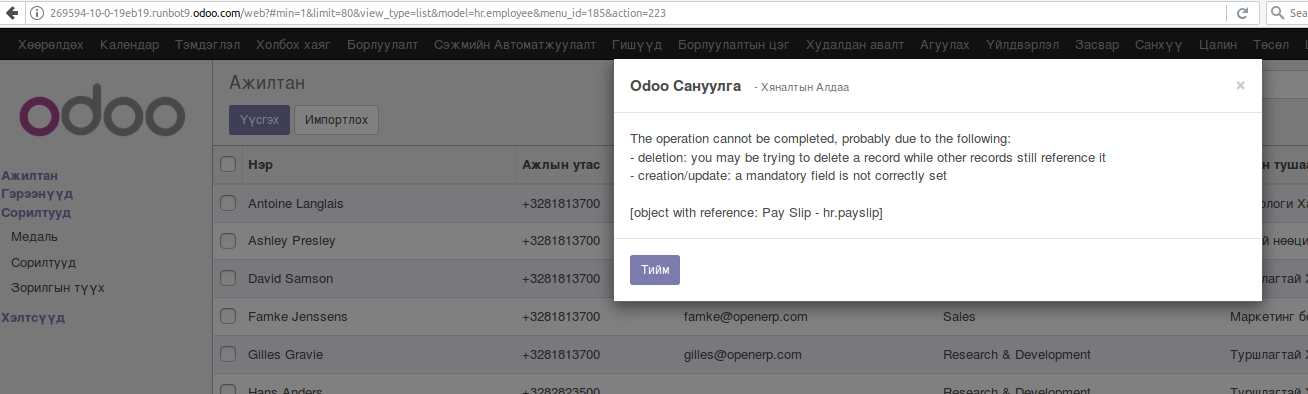Open the Санхүү menu
This screenshot has height=394, width=1308.
[1160, 45]
